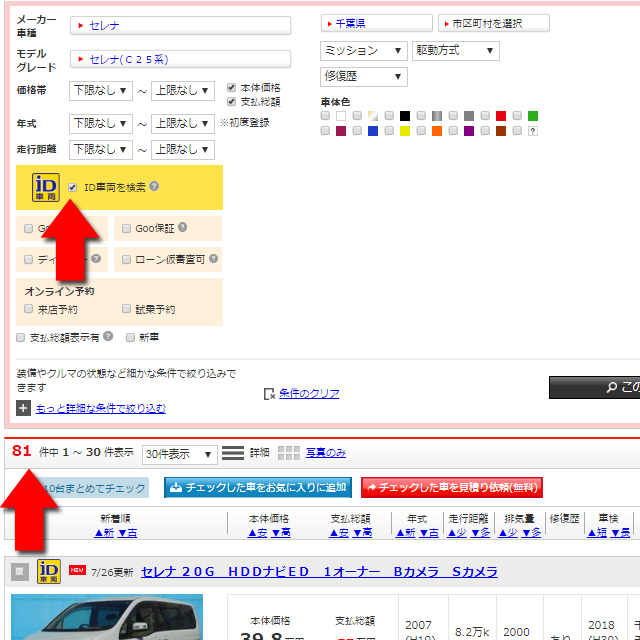The width and height of the screenshot is (640, 640).
Task: Open the セレナ car photo thumbnail
Action: click(107, 617)
